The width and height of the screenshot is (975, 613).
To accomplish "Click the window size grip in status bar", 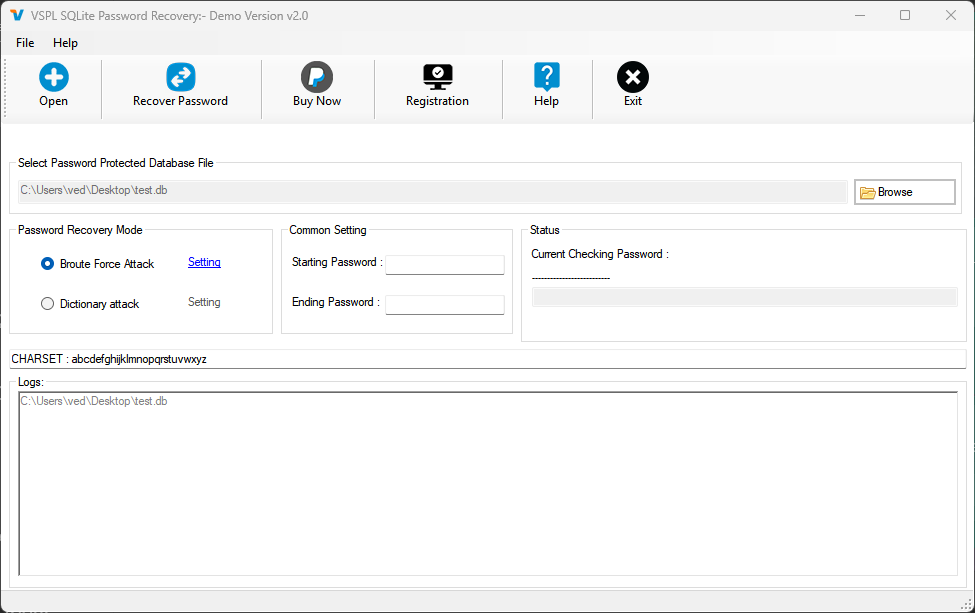I will click(x=966, y=604).
